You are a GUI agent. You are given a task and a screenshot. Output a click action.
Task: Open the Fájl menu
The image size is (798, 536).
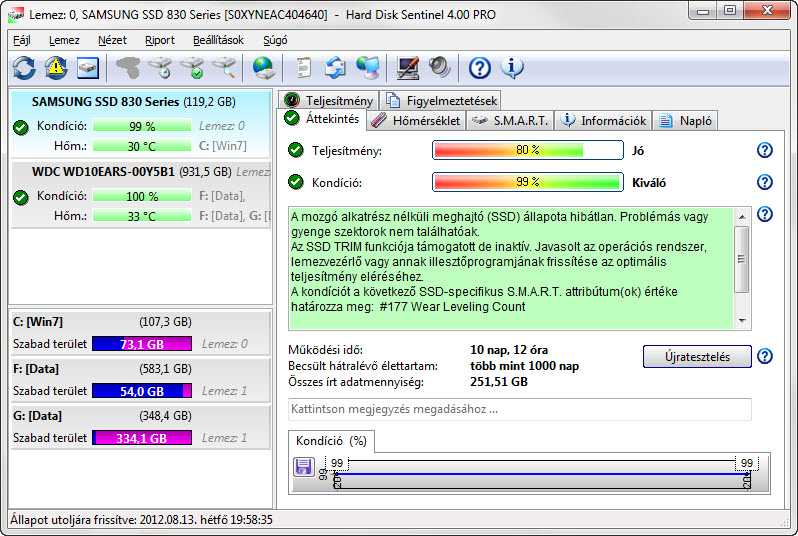(21, 40)
